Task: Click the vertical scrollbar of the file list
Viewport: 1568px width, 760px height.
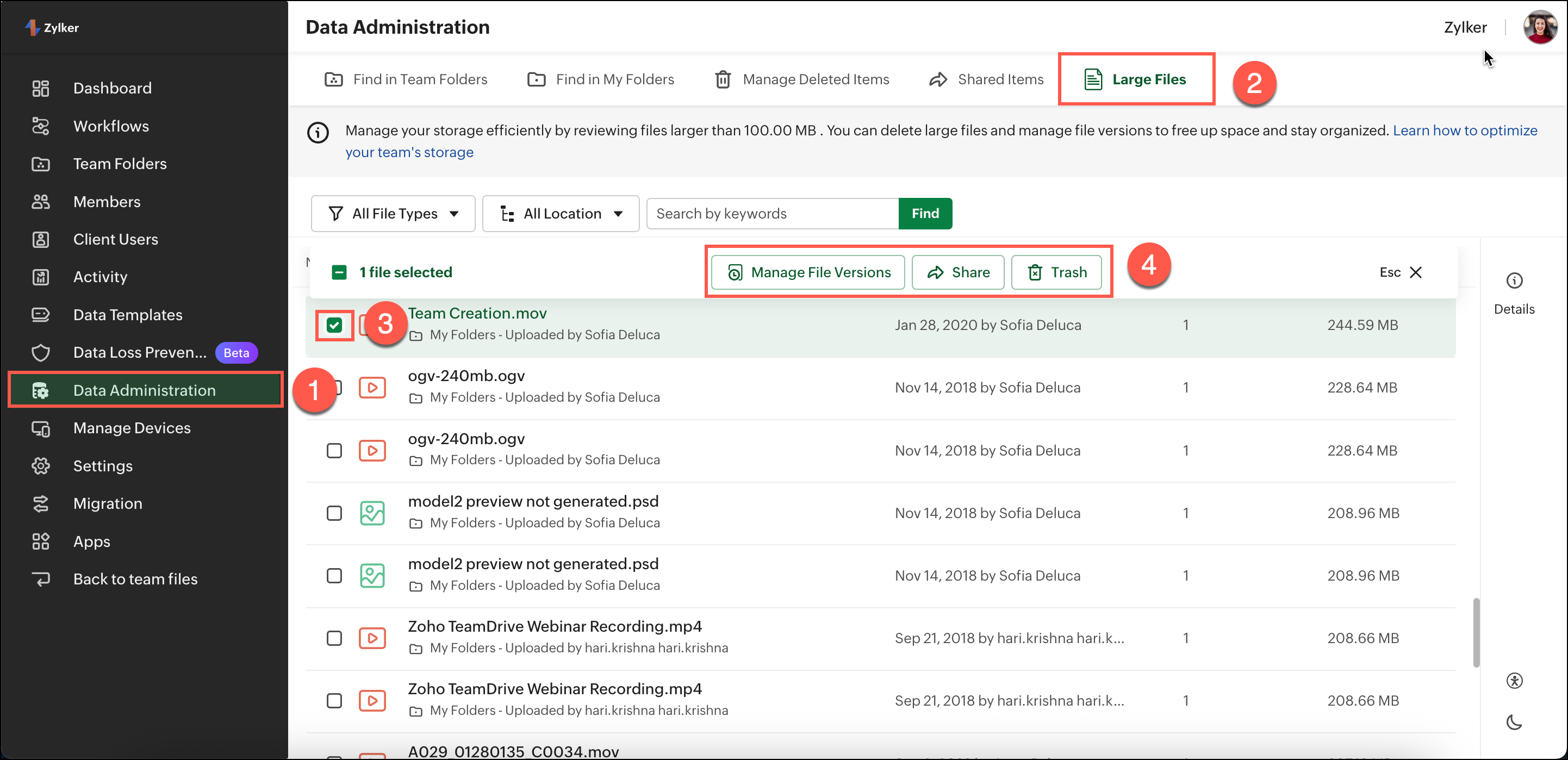Action: click(x=1476, y=633)
